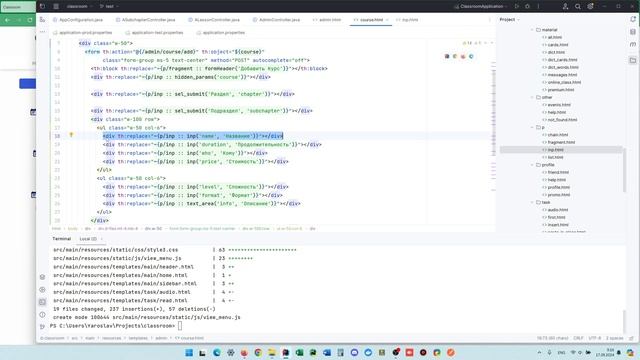Open audio.html in the task folder
Image resolution: width=640 pixels, height=360 pixels.
click(555, 210)
